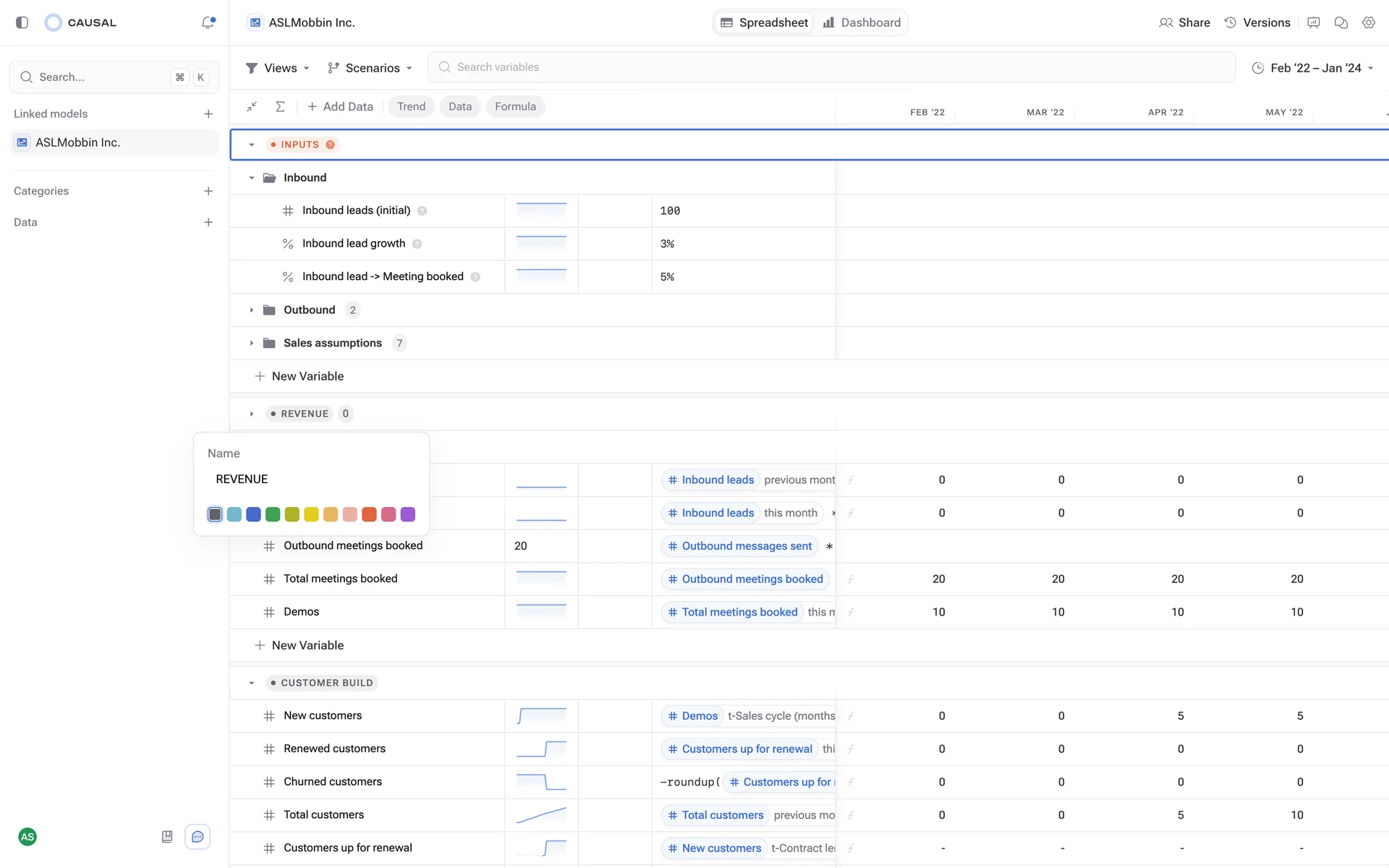Click the Search variables field
Viewport: 1389px width, 868px height.
(831, 67)
